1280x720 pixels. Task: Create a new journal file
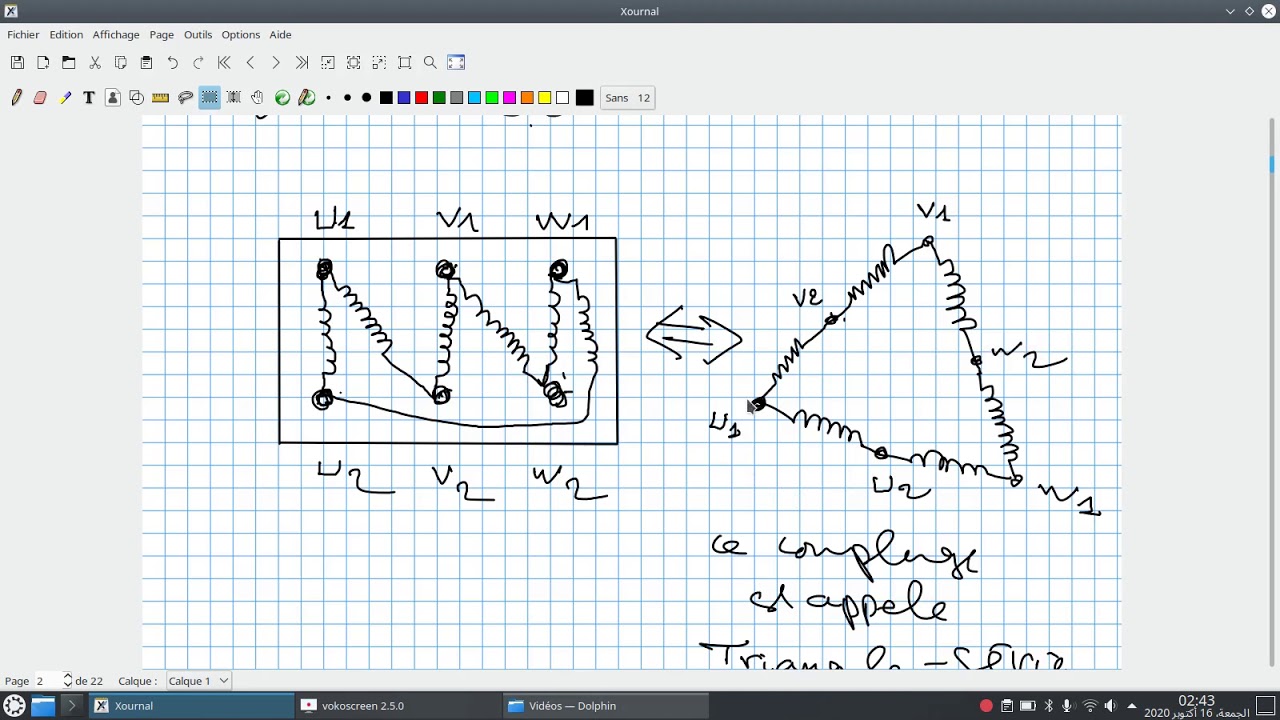pos(43,63)
